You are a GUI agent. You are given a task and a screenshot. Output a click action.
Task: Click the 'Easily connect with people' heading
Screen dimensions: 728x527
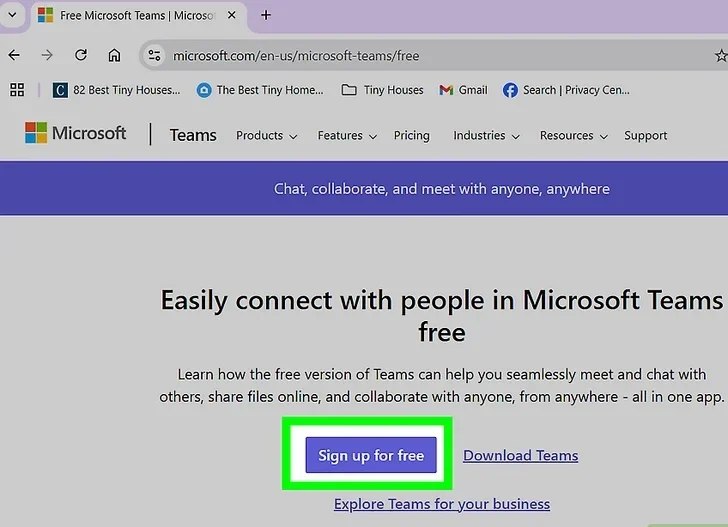(x=442, y=316)
